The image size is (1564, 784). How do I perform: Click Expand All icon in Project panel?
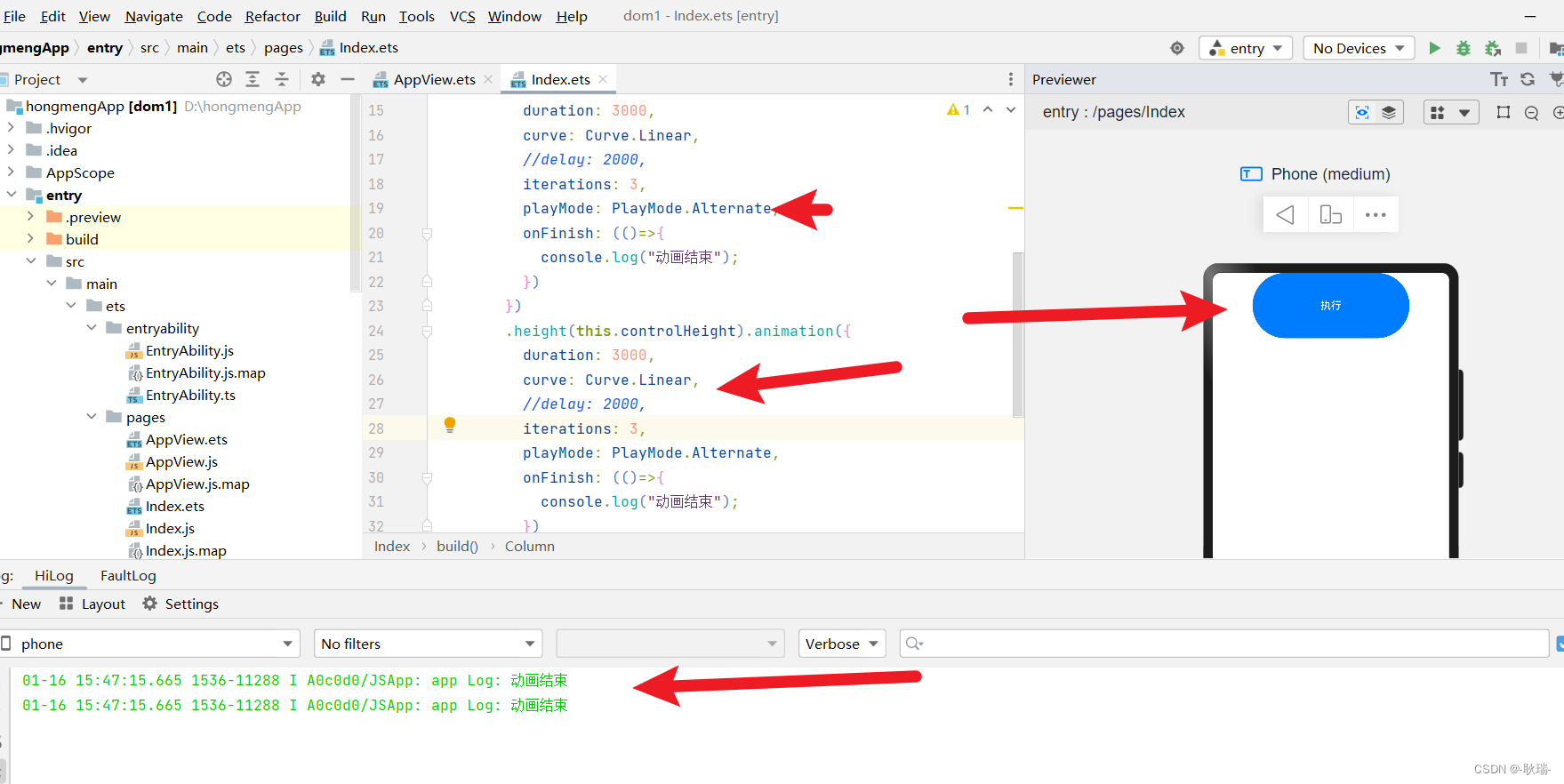253,79
